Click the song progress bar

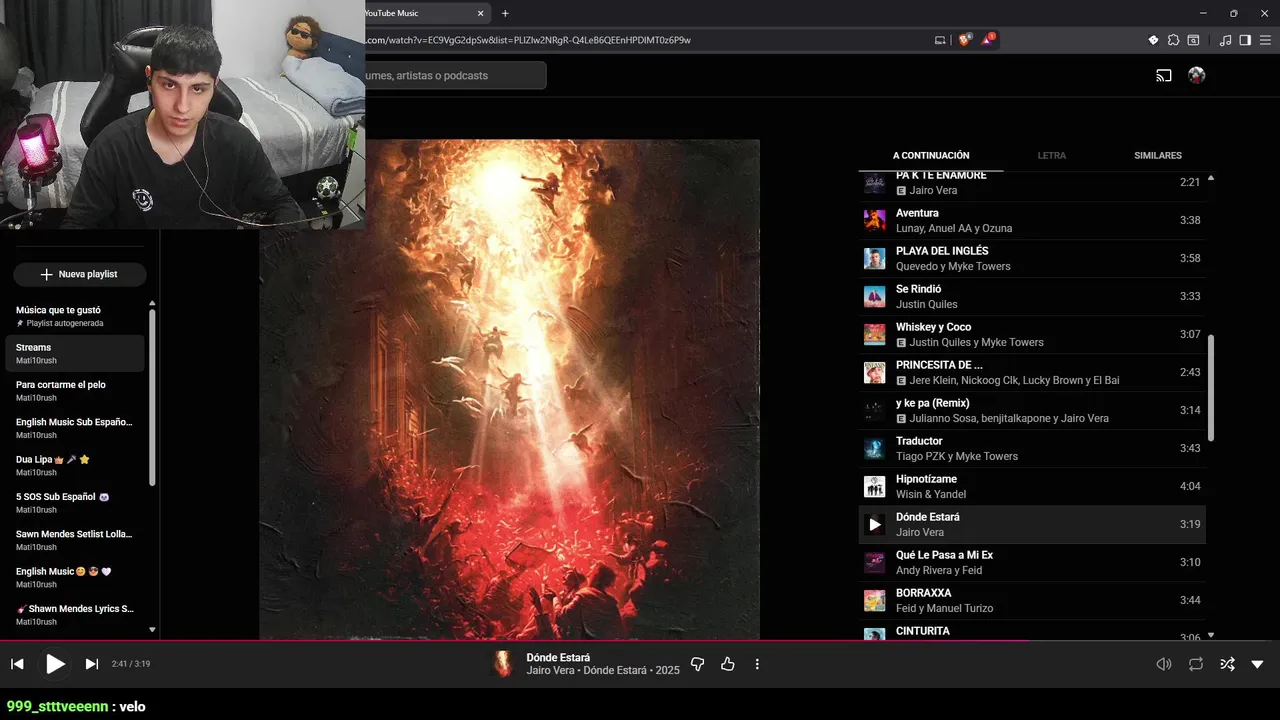pyautogui.click(x=640, y=641)
